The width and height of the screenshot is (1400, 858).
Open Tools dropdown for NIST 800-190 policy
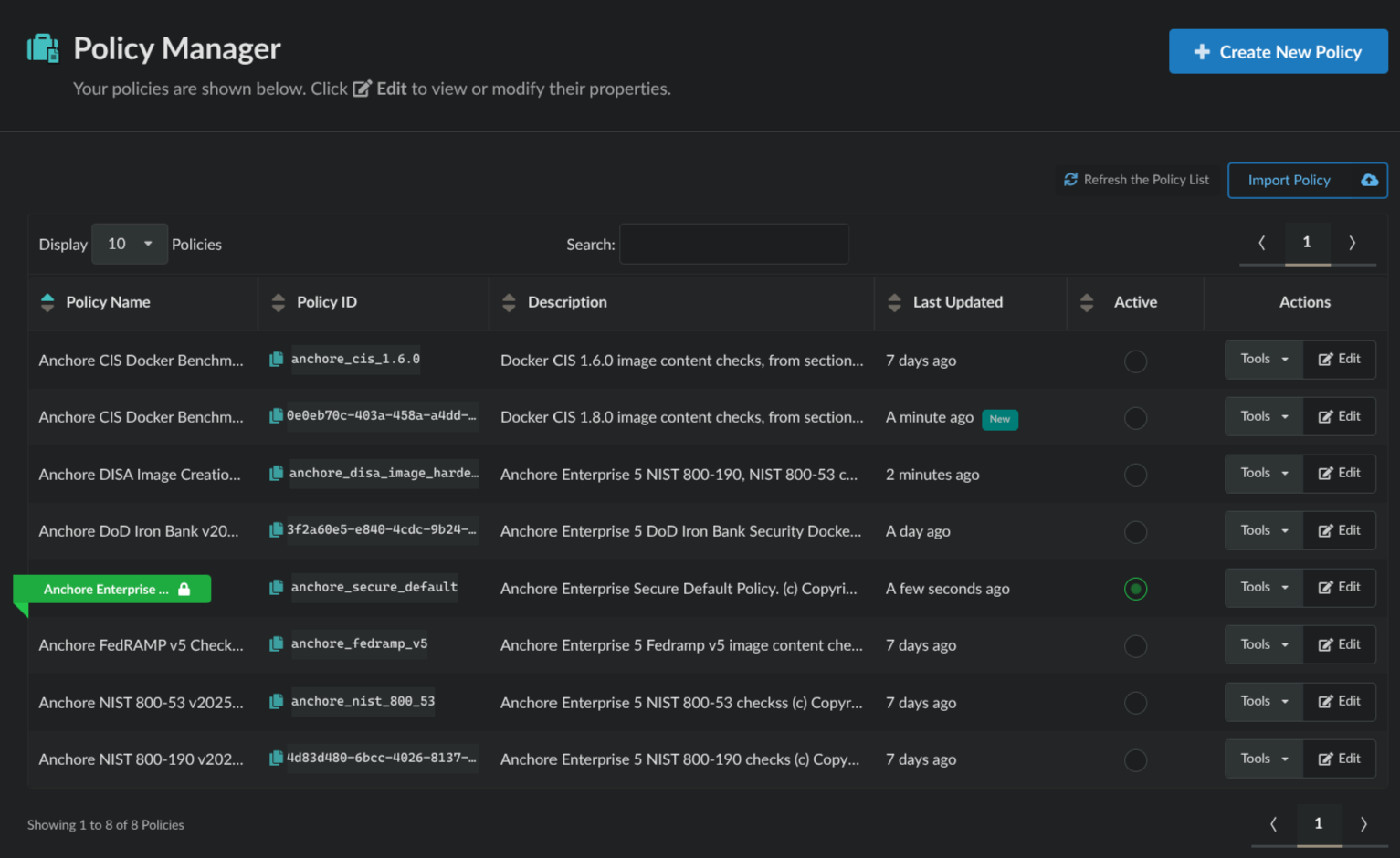coord(1264,759)
